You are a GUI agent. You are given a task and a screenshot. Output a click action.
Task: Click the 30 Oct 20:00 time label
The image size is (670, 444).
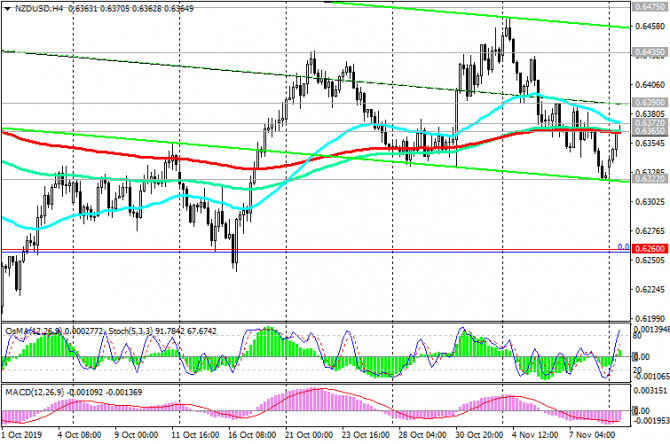(479, 435)
